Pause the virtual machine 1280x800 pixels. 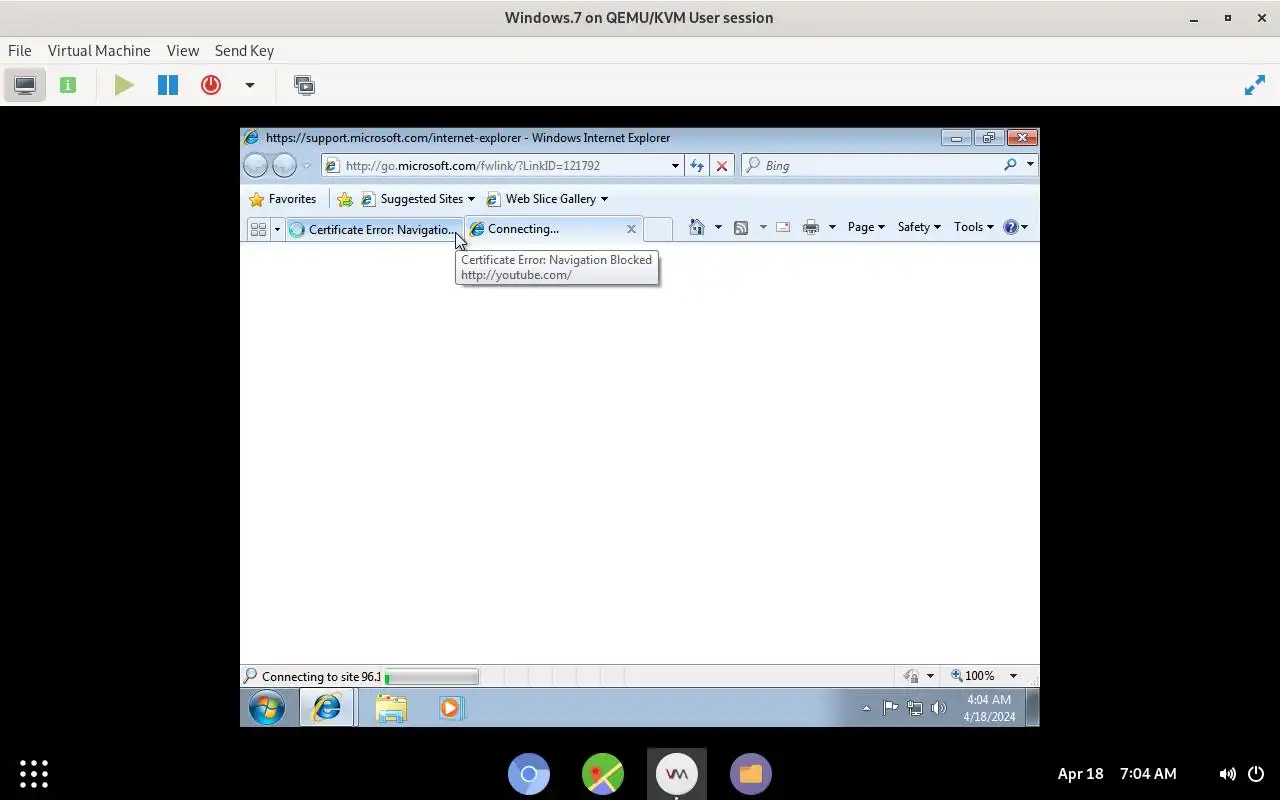point(168,85)
